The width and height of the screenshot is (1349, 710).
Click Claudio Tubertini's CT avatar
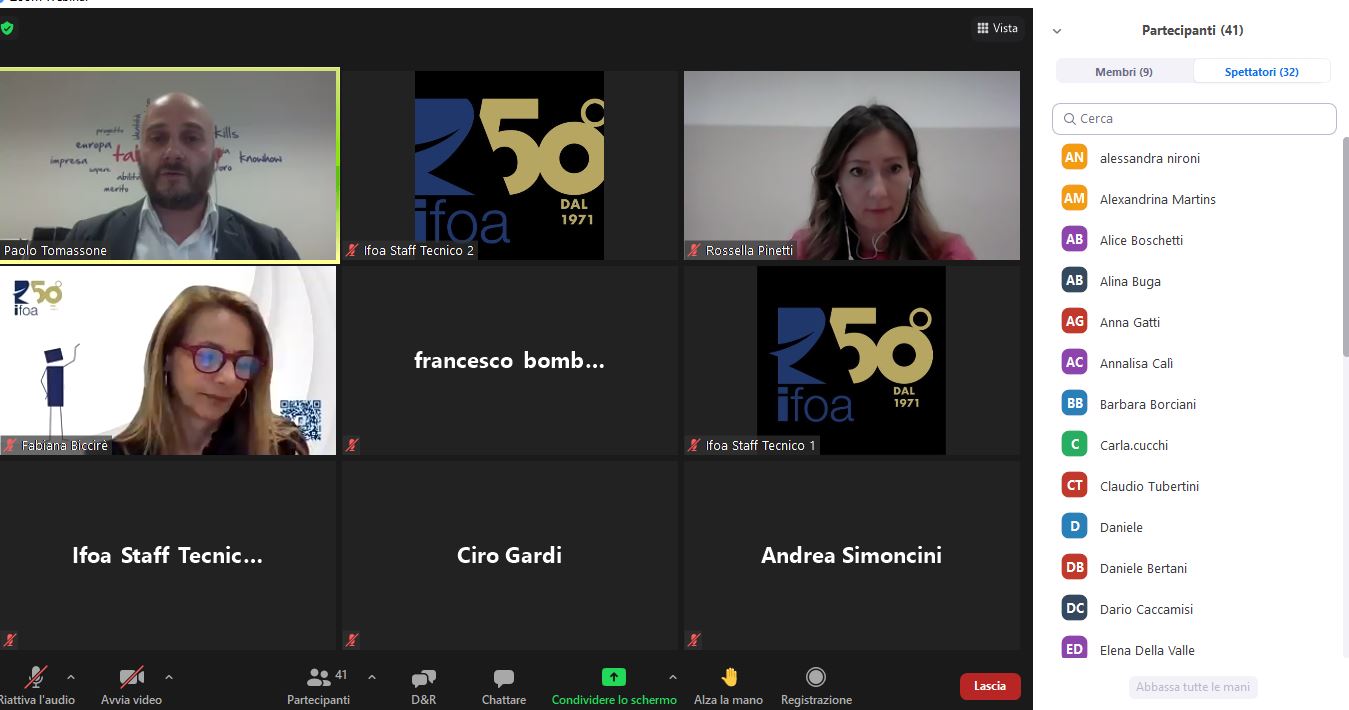pyautogui.click(x=1074, y=486)
